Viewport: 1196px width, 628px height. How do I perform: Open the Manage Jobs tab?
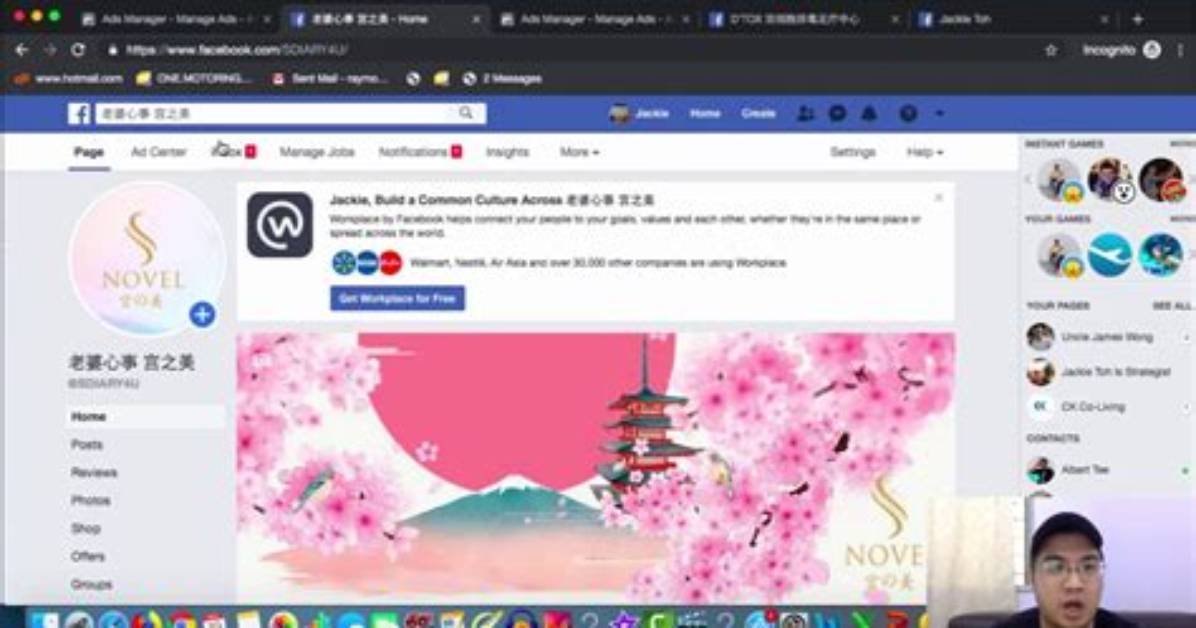coord(317,152)
